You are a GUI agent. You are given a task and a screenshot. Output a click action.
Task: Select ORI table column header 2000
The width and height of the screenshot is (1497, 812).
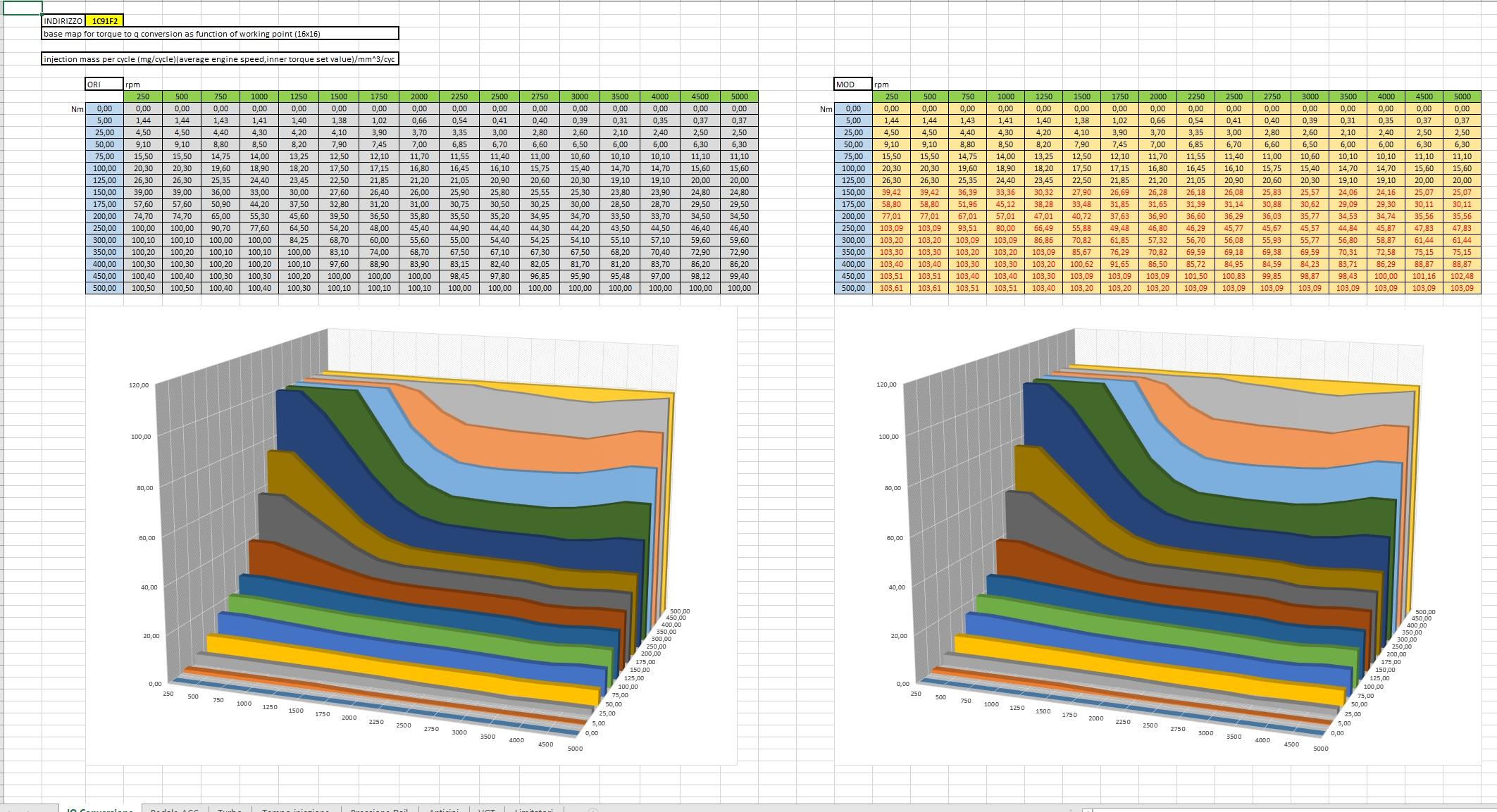pos(419,96)
